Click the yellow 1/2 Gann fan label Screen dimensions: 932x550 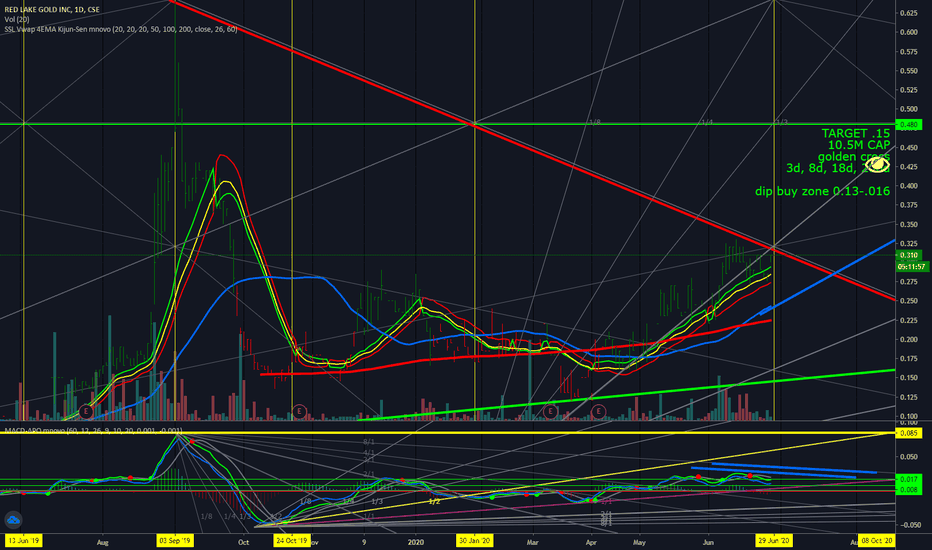[434, 502]
